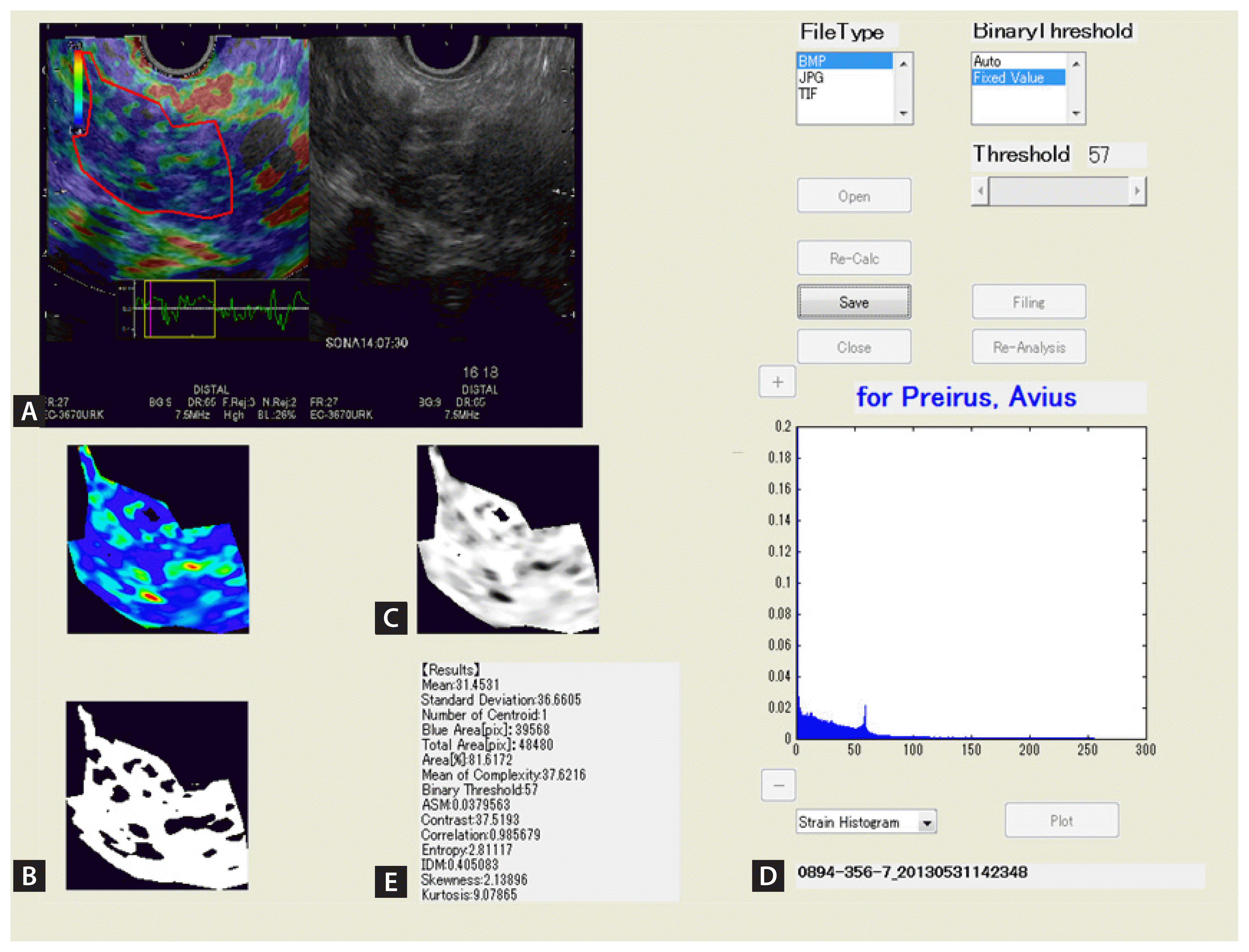
Task: Click the BinaryThreshold list scroll-up arrow
Action: click(x=1076, y=64)
